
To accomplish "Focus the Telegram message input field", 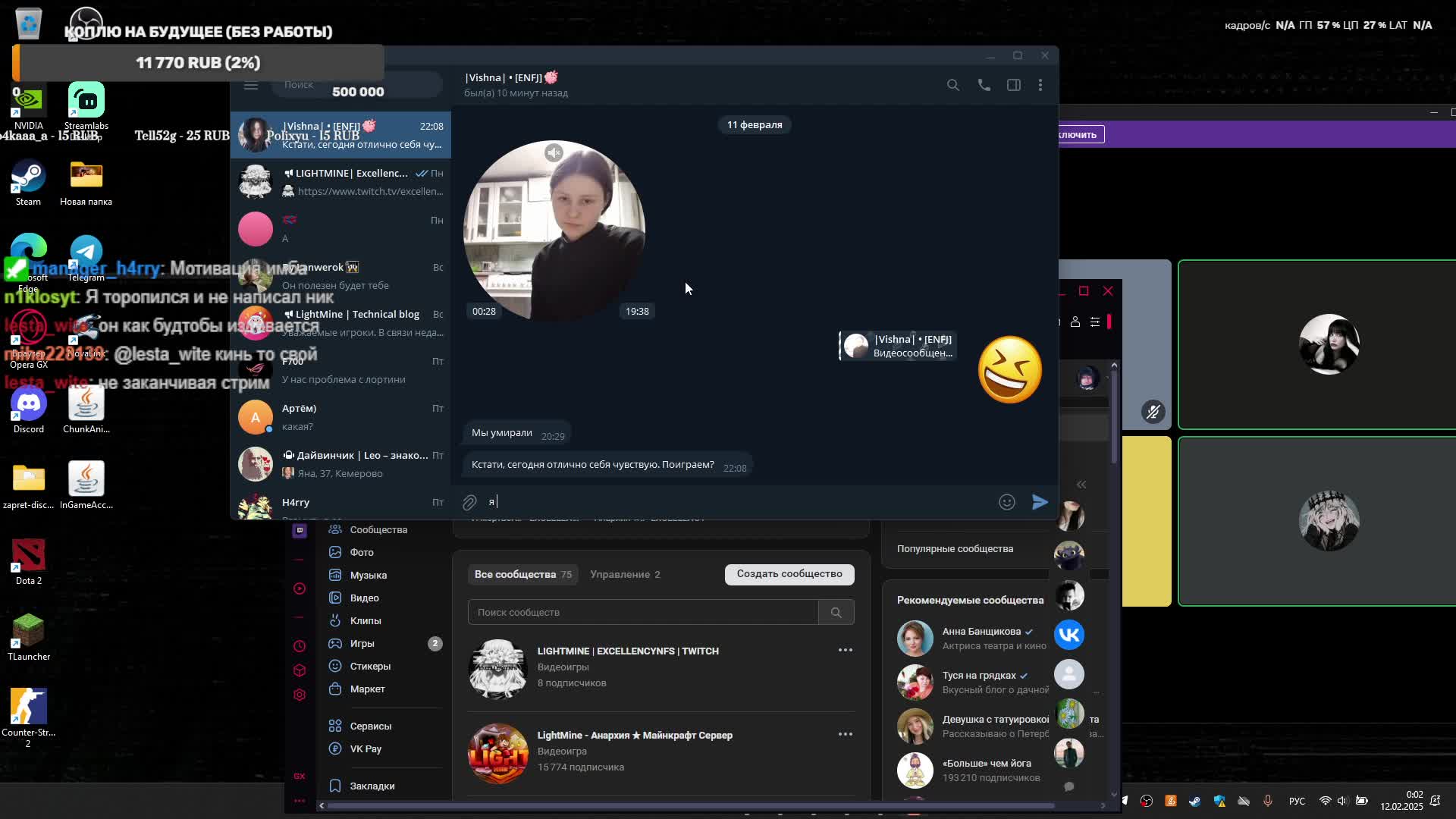I will (x=739, y=502).
